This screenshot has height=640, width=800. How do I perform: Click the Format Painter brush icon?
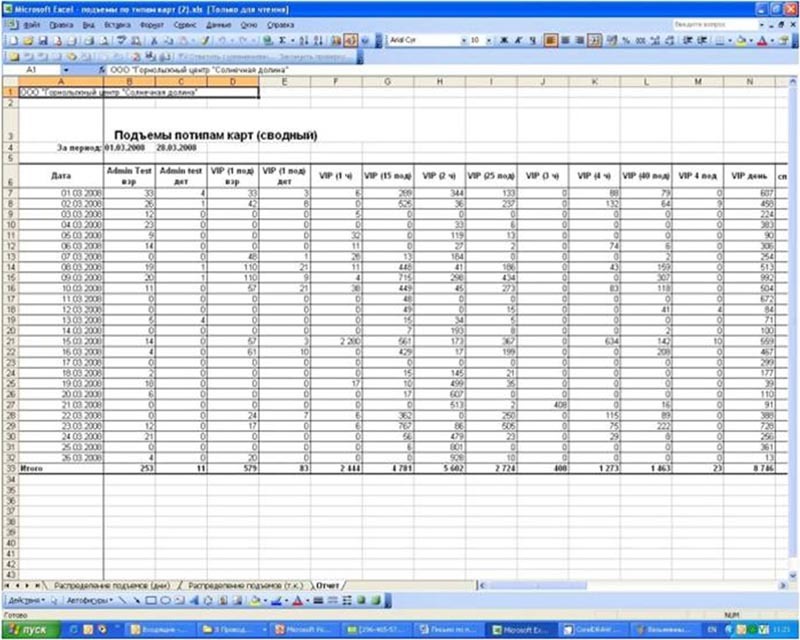[x=203, y=40]
